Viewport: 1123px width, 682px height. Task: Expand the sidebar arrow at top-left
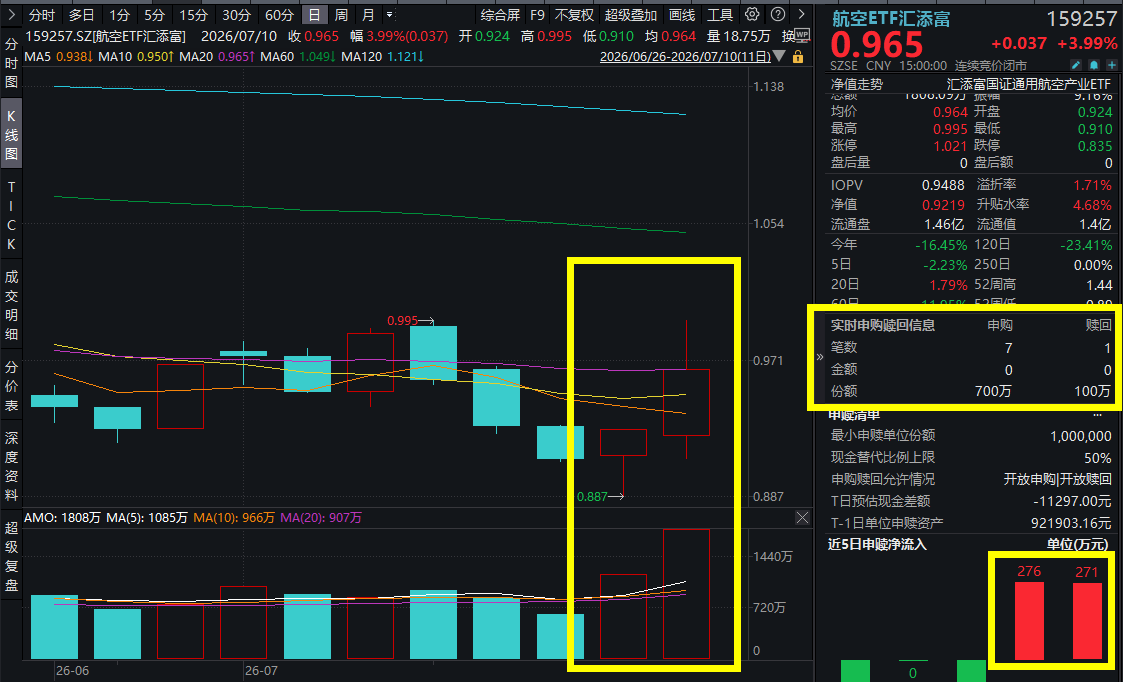(x=11, y=14)
